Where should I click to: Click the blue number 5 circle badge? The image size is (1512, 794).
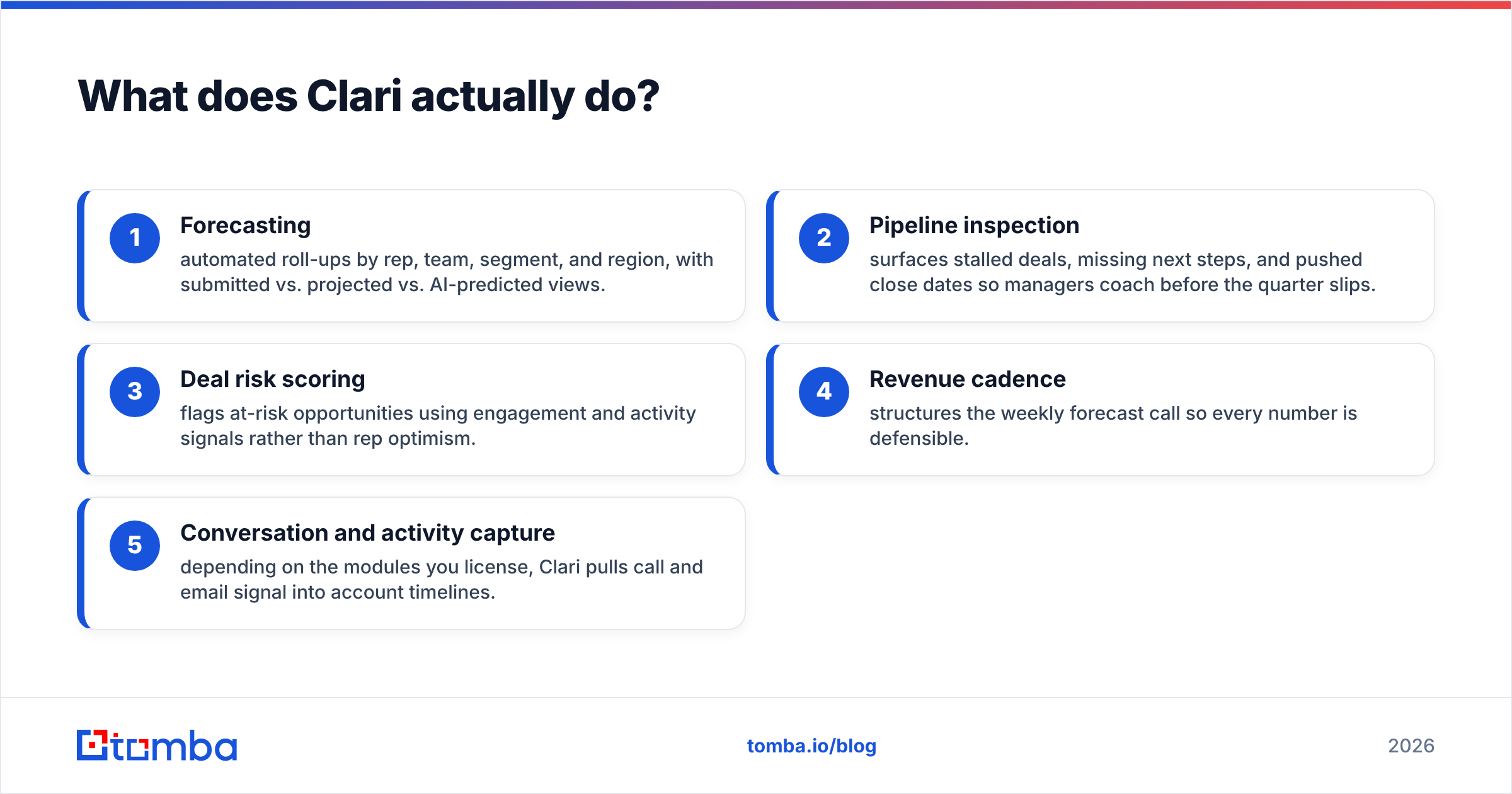135,546
